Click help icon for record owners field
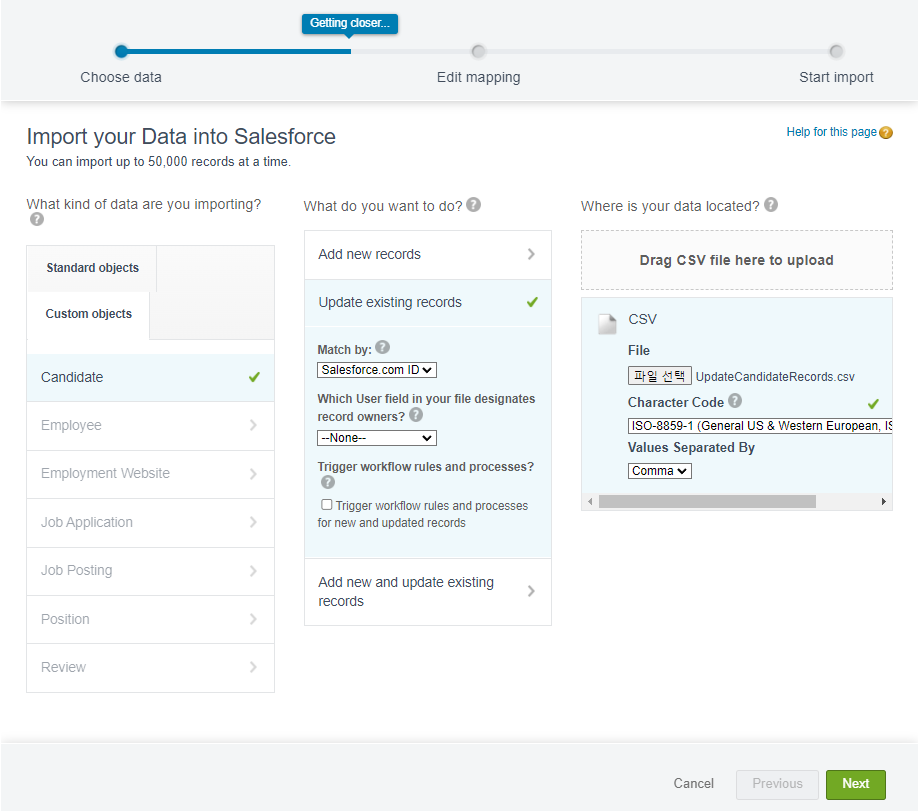The height and width of the screenshot is (811, 918). pos(416,415)
